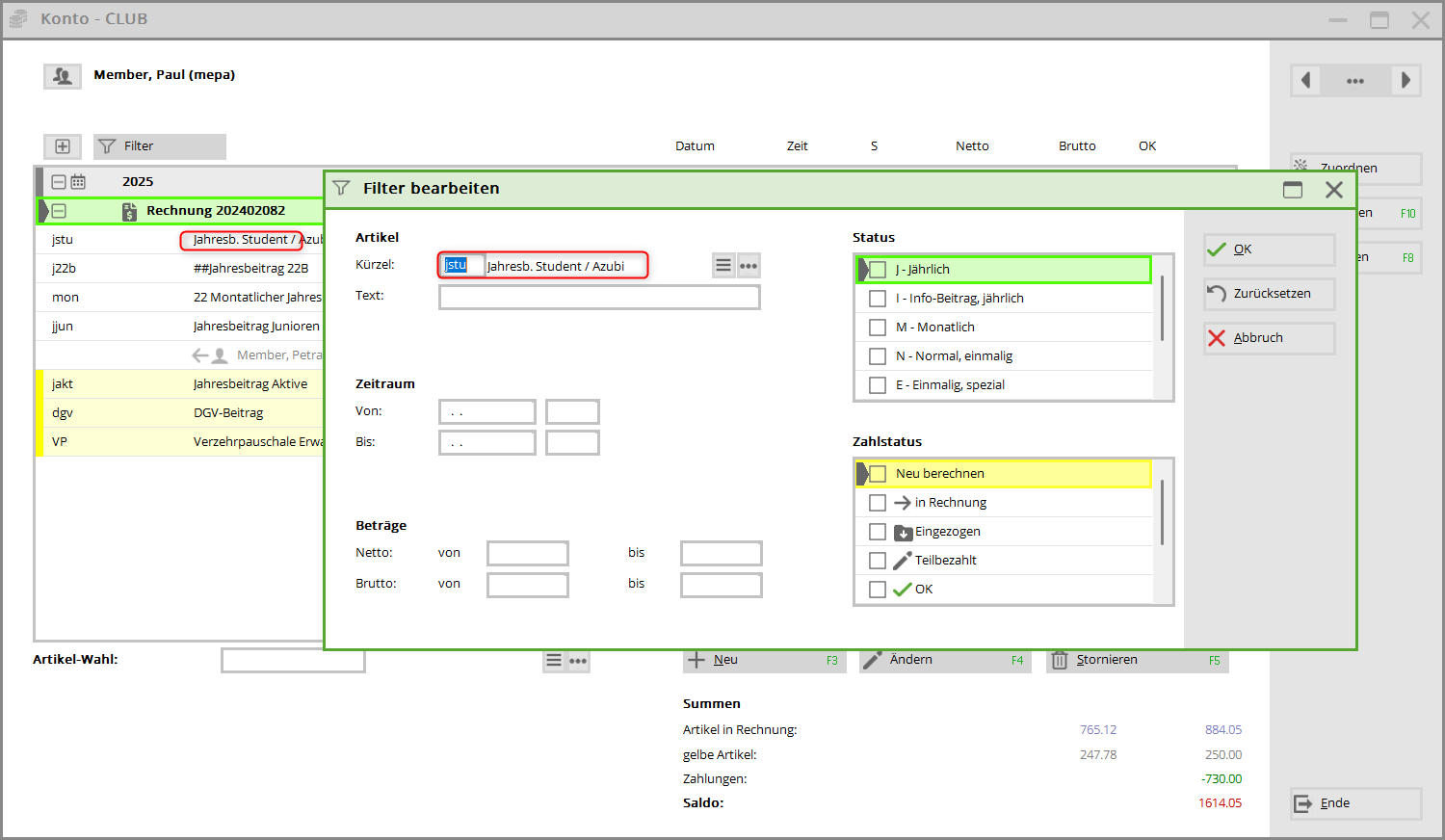Tick the Teilbezahlt payment status checkbox
Viewport: 1445px width, 840px height.
point(878,561)
